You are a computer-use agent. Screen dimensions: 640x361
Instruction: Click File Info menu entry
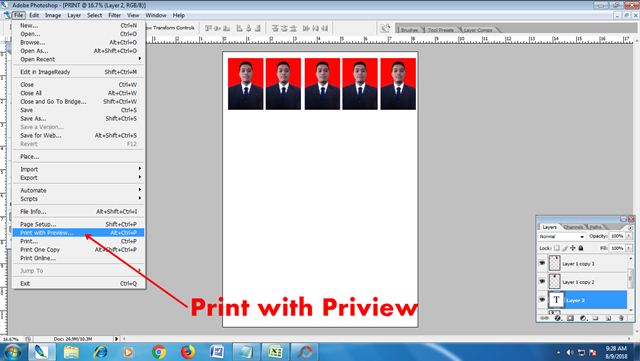[78, 212]
